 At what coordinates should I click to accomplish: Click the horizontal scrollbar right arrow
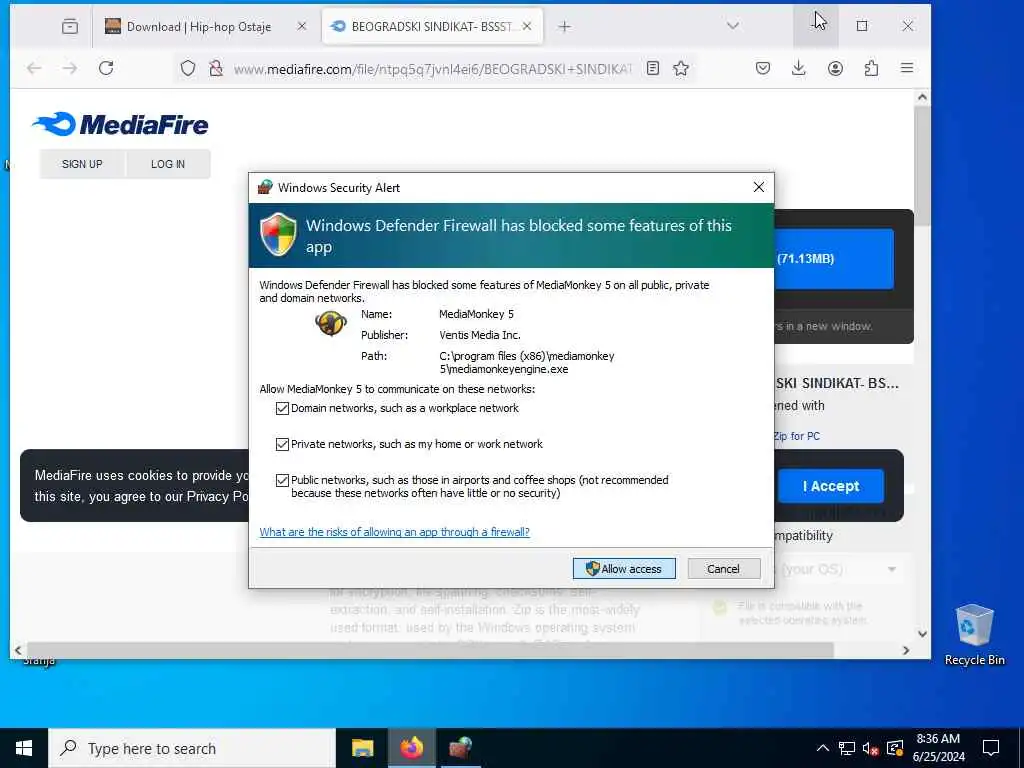906,650
